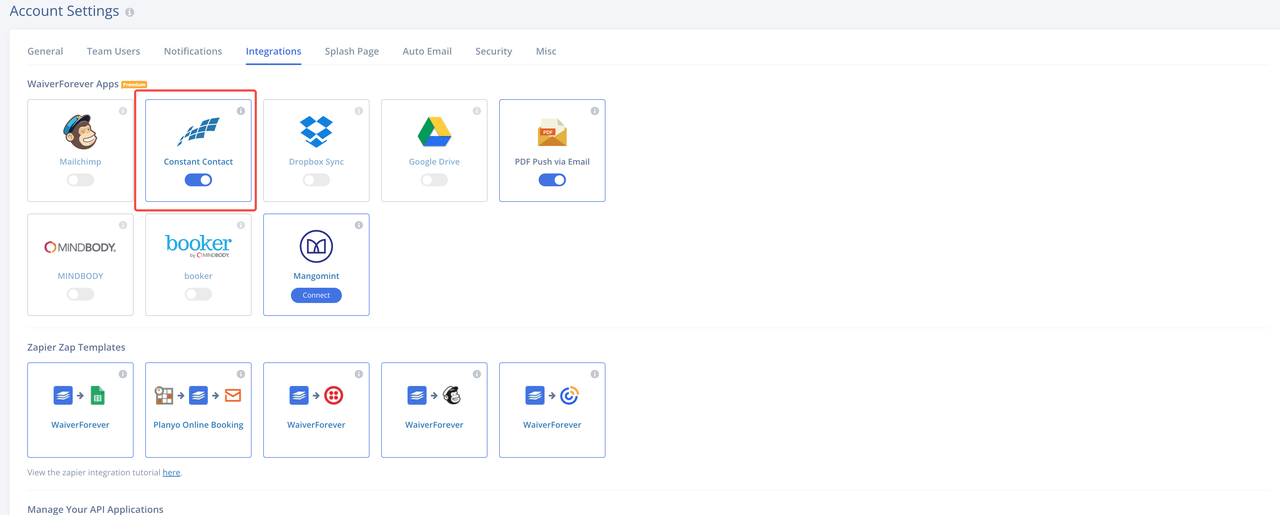
Task: Select the Integrations tab
Action: pos(273,51)
